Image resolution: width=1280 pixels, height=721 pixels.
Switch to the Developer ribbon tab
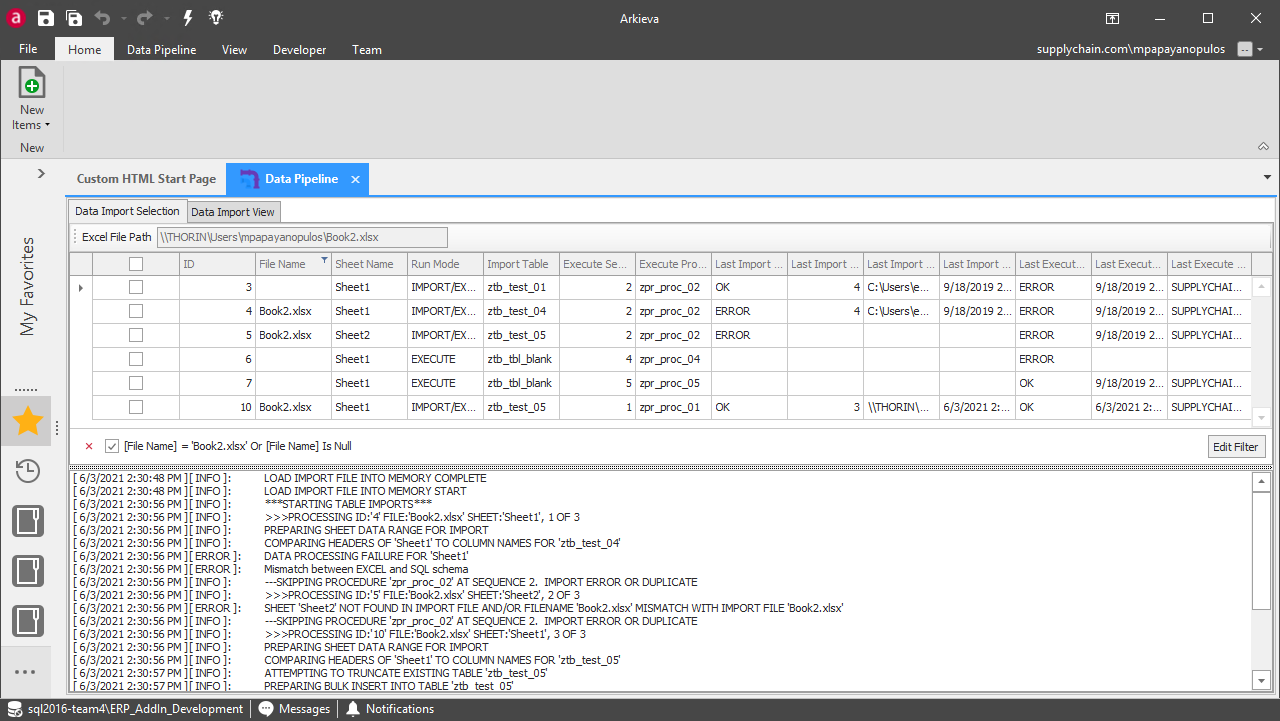(x=299, y=49)
